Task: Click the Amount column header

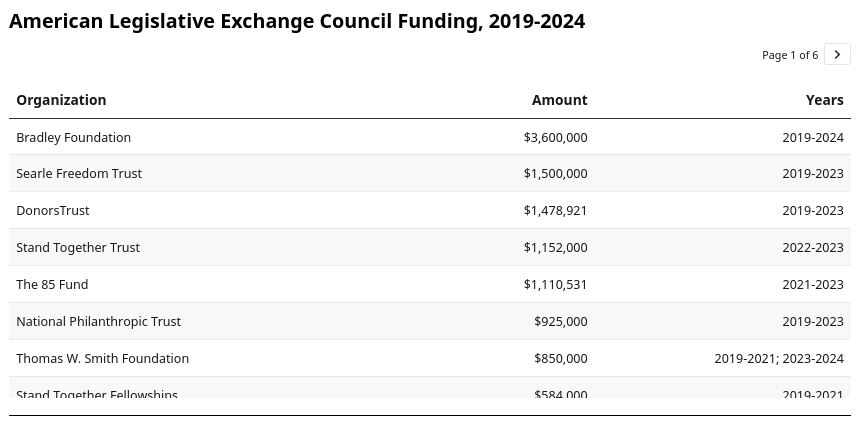Action: [x=559, y=100]
